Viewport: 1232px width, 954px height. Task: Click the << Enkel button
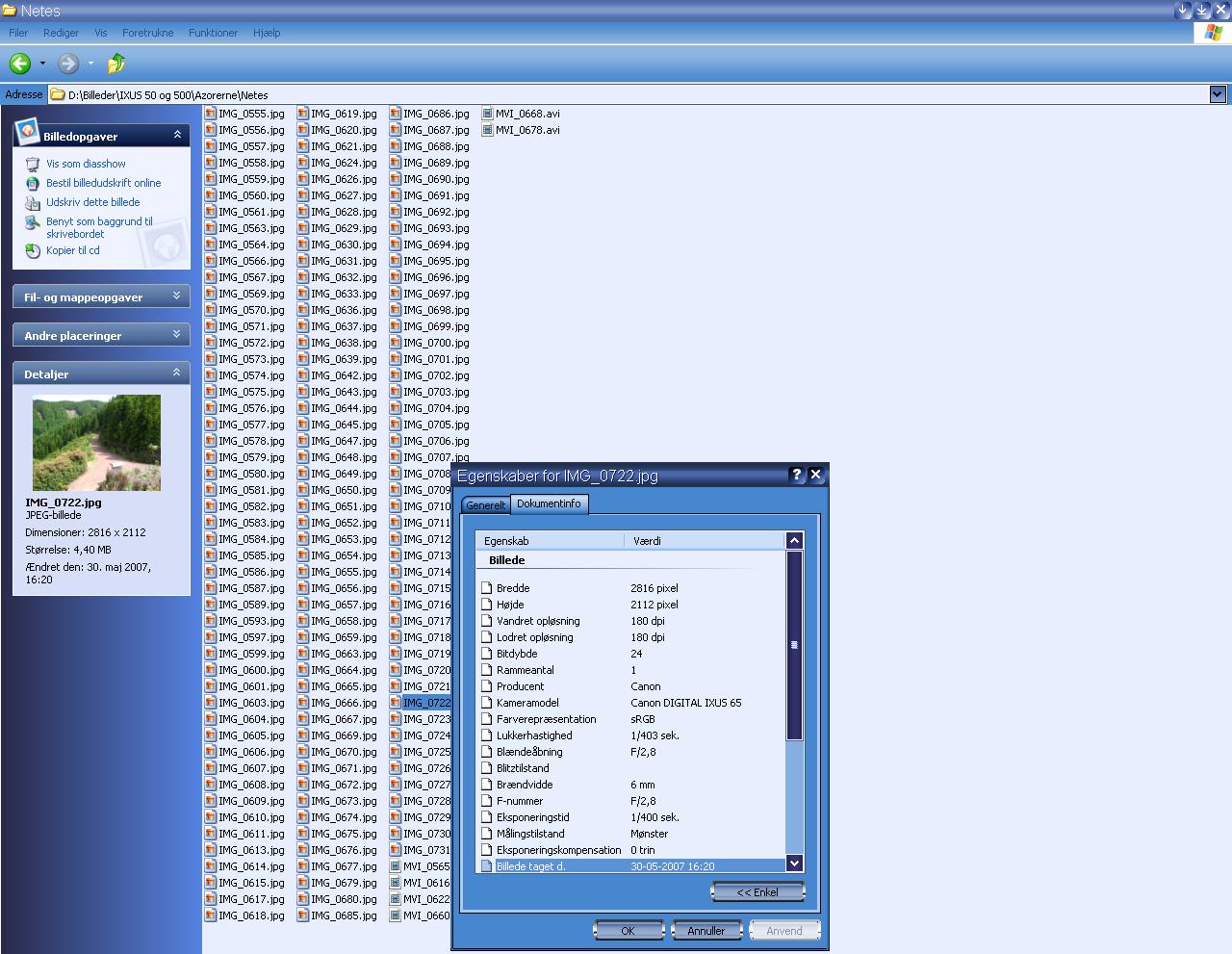click(757, 892)
